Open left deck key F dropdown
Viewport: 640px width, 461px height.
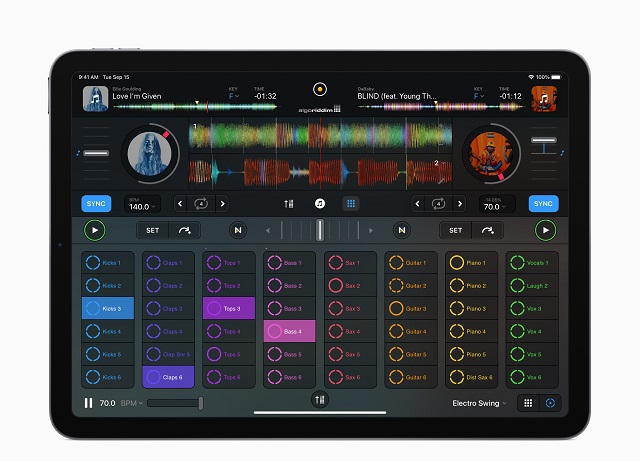233,96
